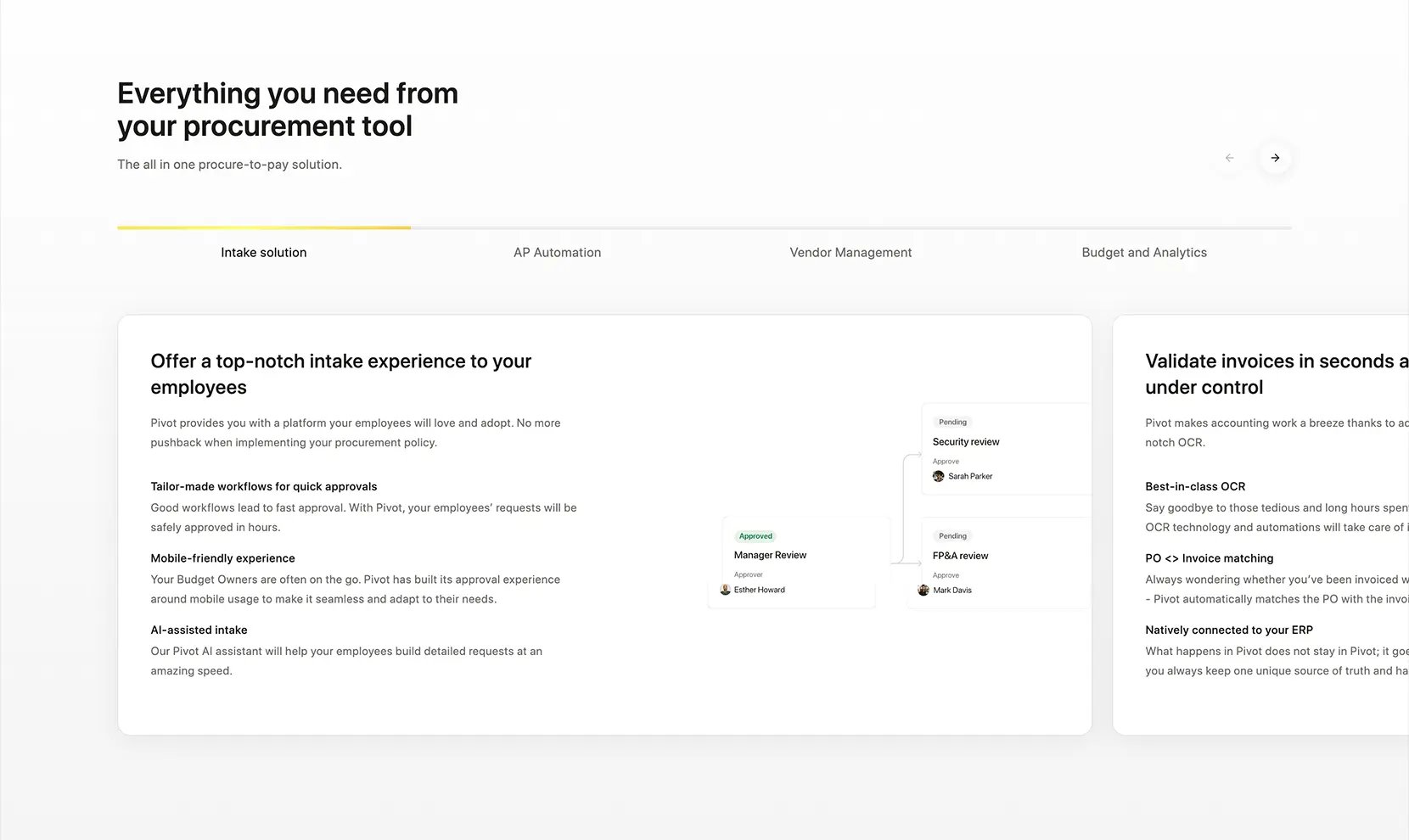This screenshot has height=840, width=1409.
Task: Click the Pending badge above FP&A review
Action: point(952,536)
